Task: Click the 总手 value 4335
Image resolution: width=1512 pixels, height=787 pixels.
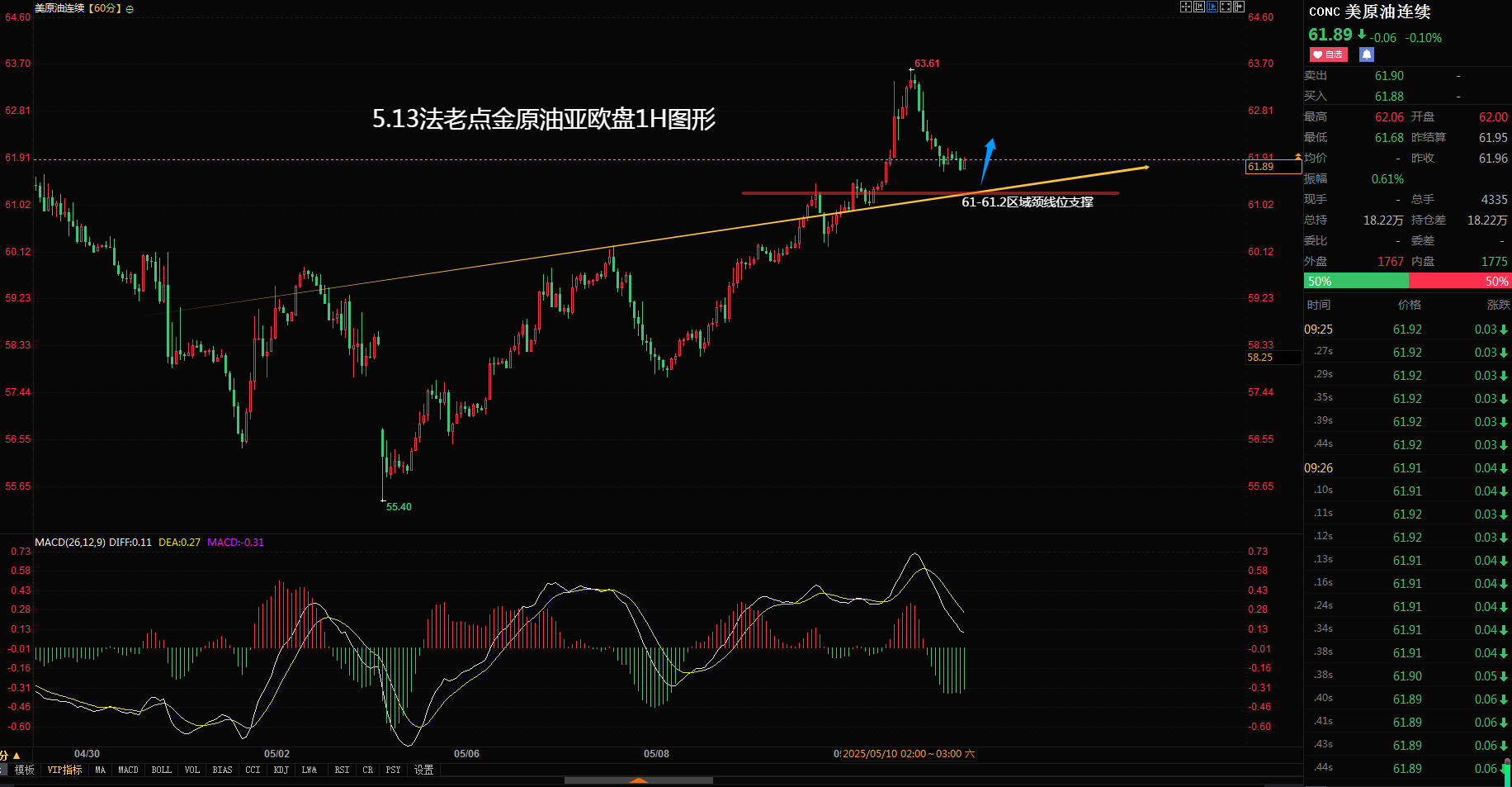Action: tap(1494, 200)
